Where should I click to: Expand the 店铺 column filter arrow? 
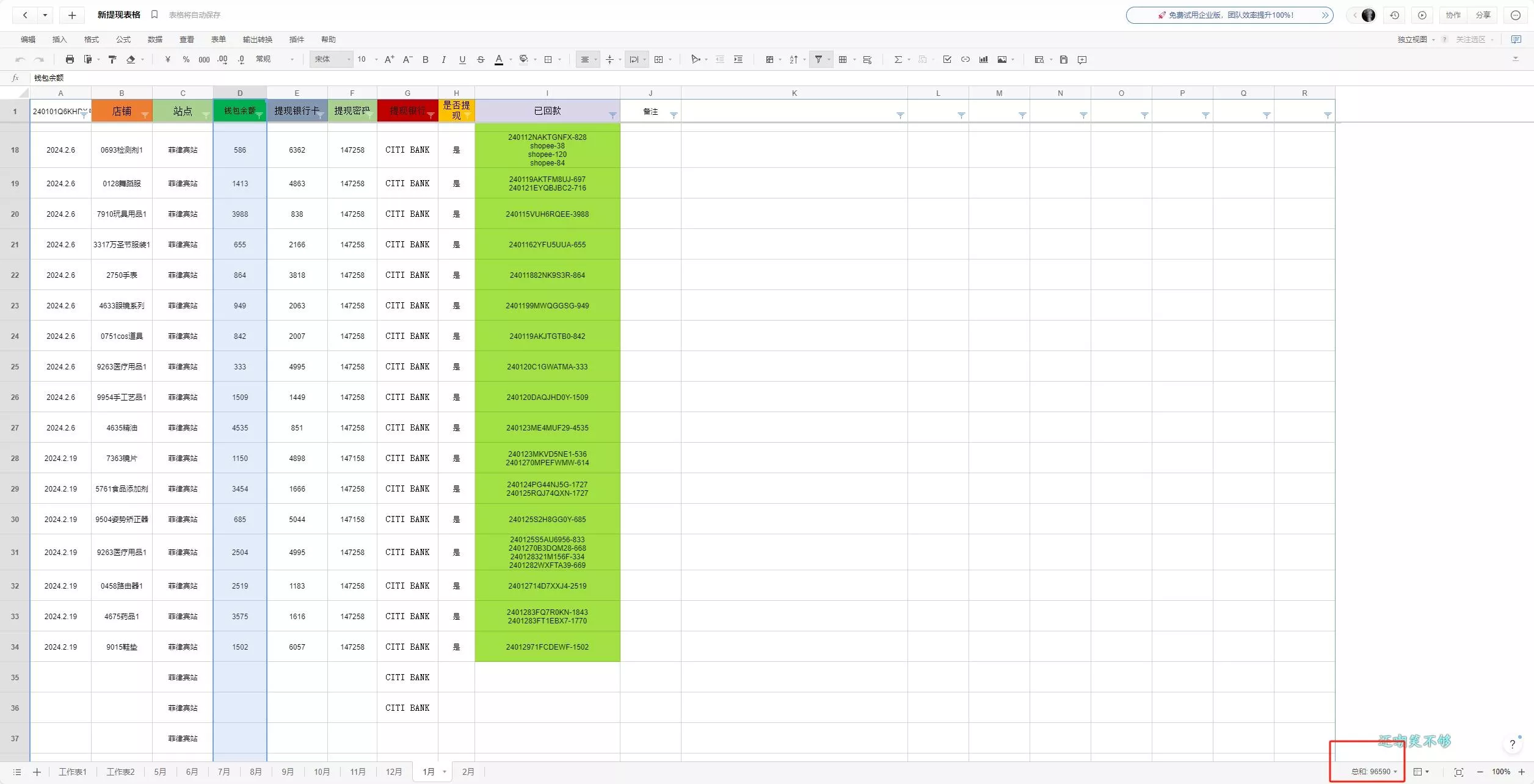[x=145, y=115]
